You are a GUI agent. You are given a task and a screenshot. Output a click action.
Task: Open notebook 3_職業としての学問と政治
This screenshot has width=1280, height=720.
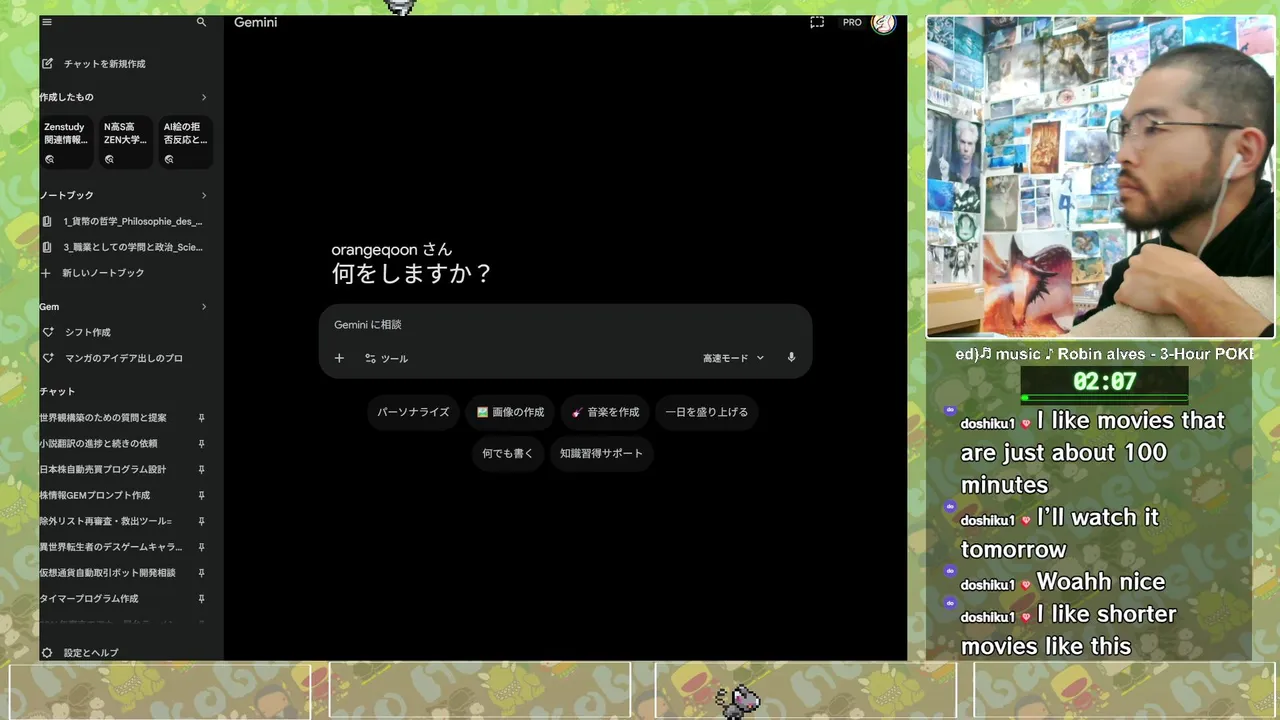click(x=123, y=247)
